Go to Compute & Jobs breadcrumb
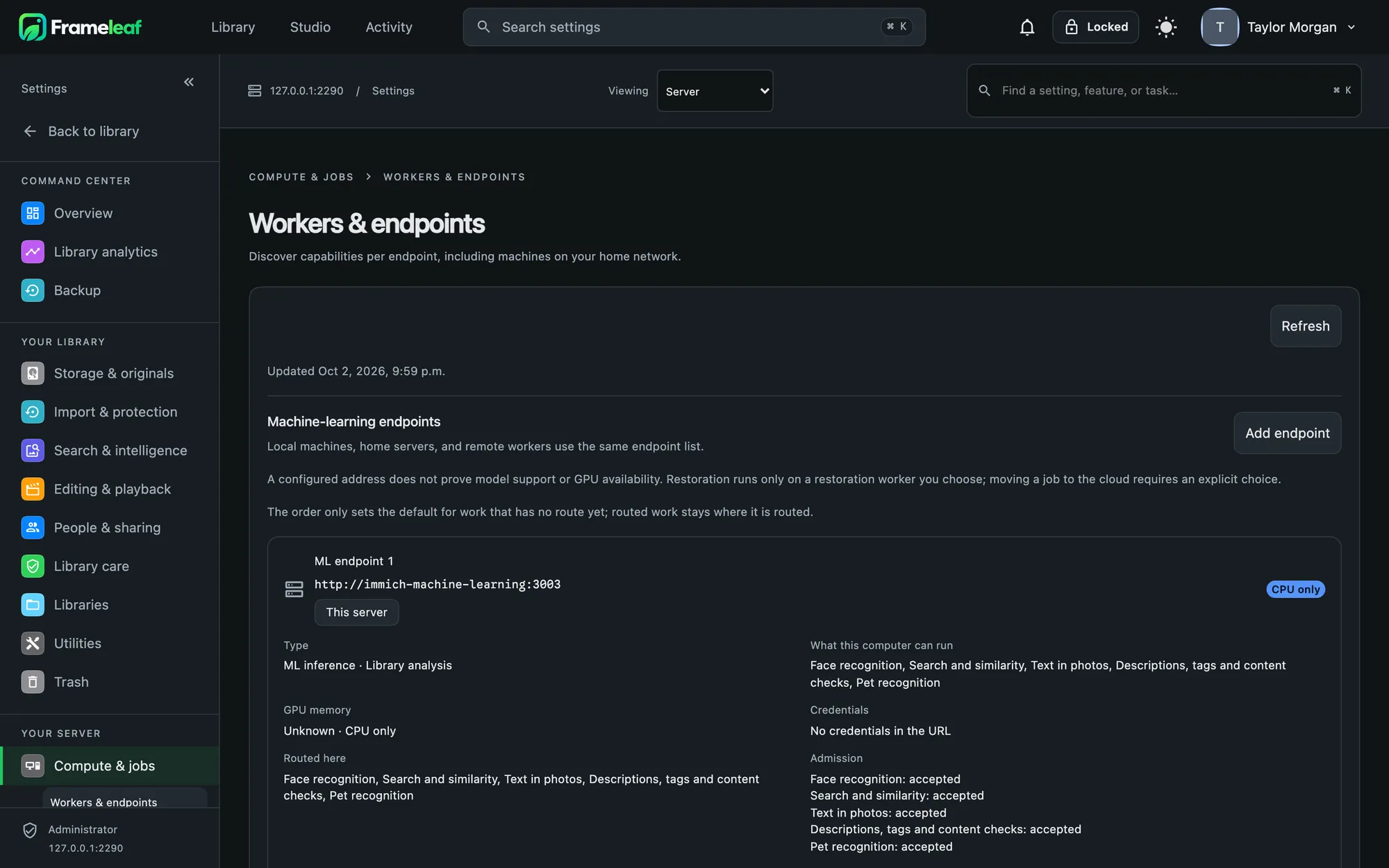The image size is (1389, 868). click(301, 177)
